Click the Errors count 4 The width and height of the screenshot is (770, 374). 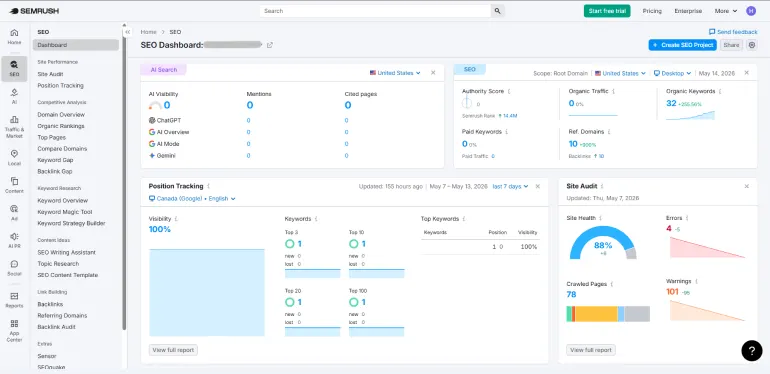point(669,228)
